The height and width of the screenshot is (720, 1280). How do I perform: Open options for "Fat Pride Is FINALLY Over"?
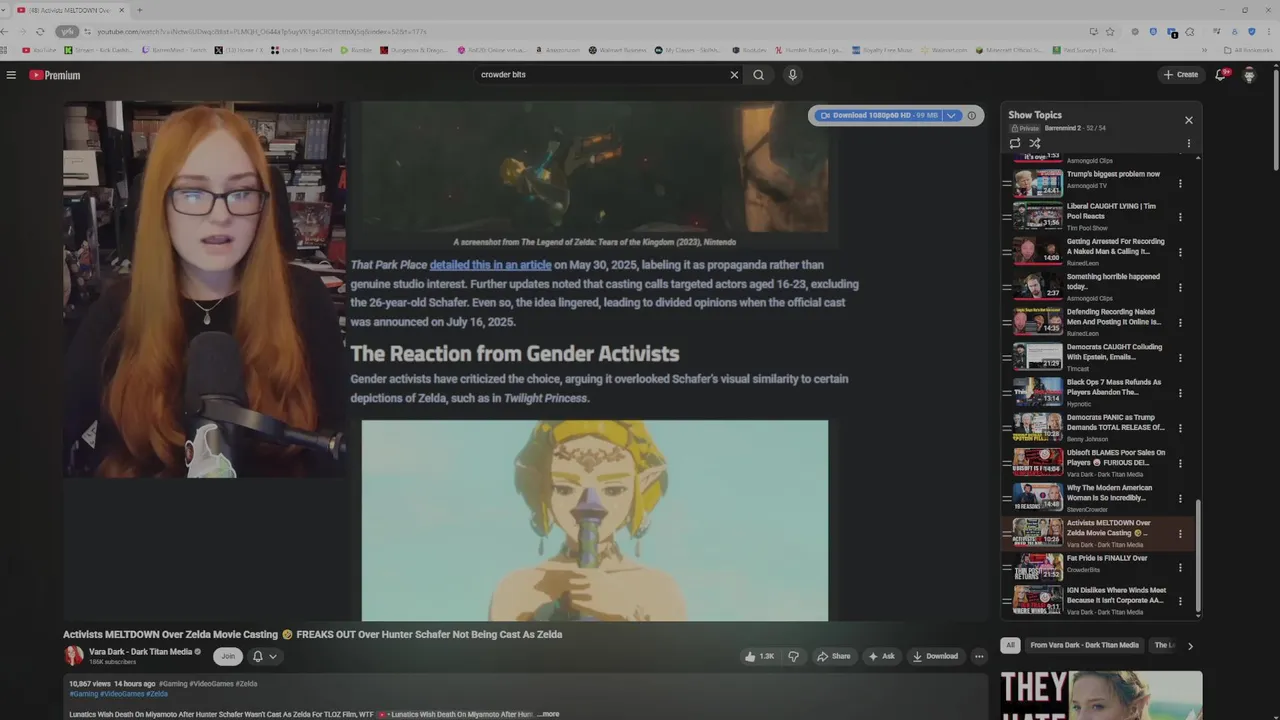[x=1180, y=567]
